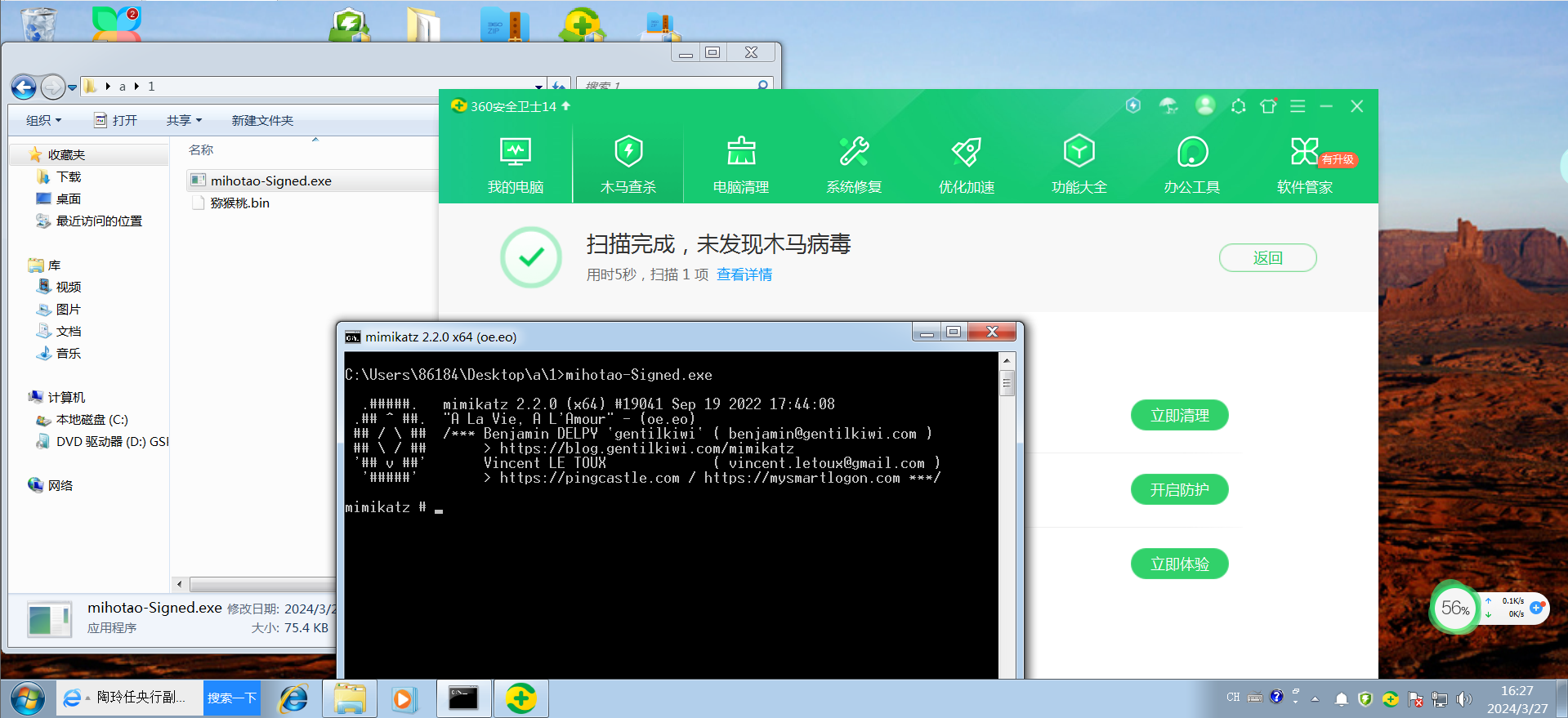Image resolution: width=1568 pixels, height=718 pixels.
Task: Open 优化加速 tab
Action: tap(966, 165)
